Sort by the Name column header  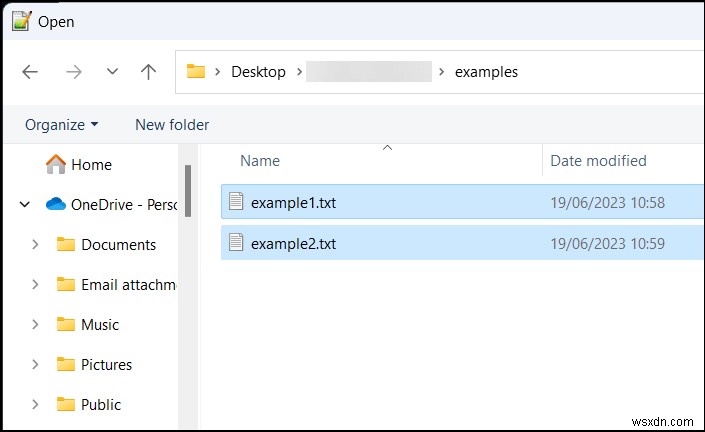click(x=260, y=160)
